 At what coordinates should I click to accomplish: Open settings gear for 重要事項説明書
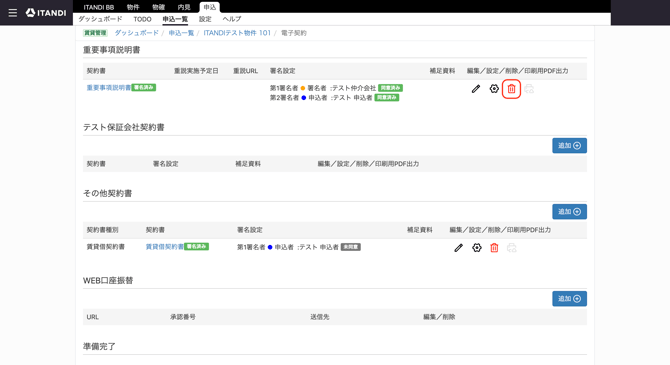494,89
